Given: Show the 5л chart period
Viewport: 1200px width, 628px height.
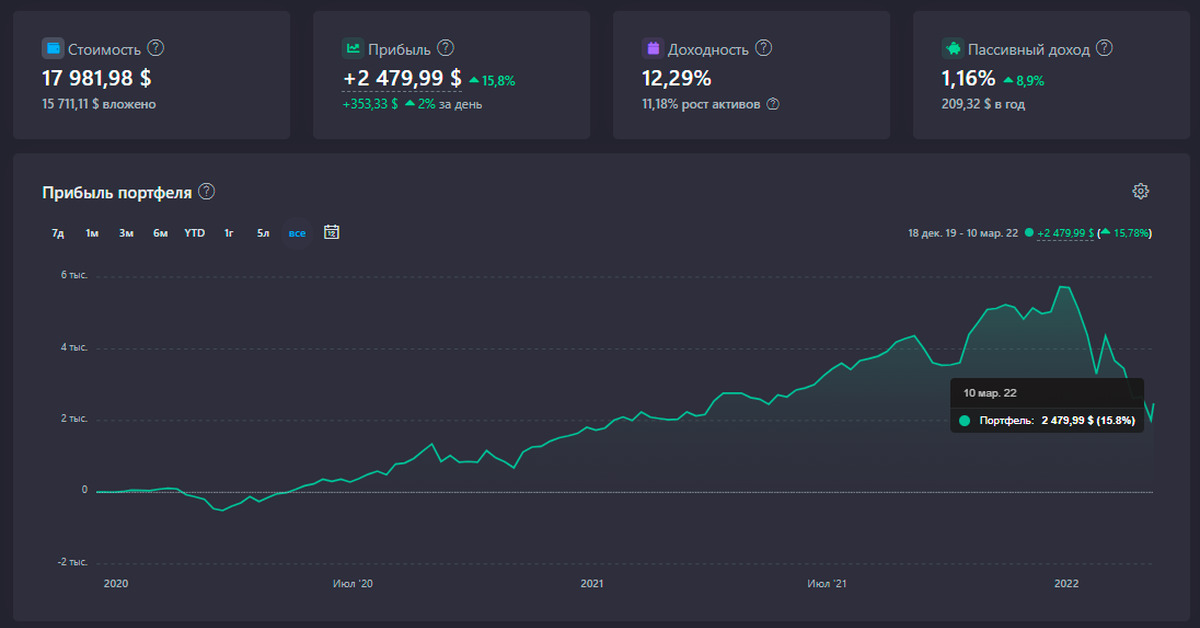Looking at the screenshot, I should click(263, 233).
